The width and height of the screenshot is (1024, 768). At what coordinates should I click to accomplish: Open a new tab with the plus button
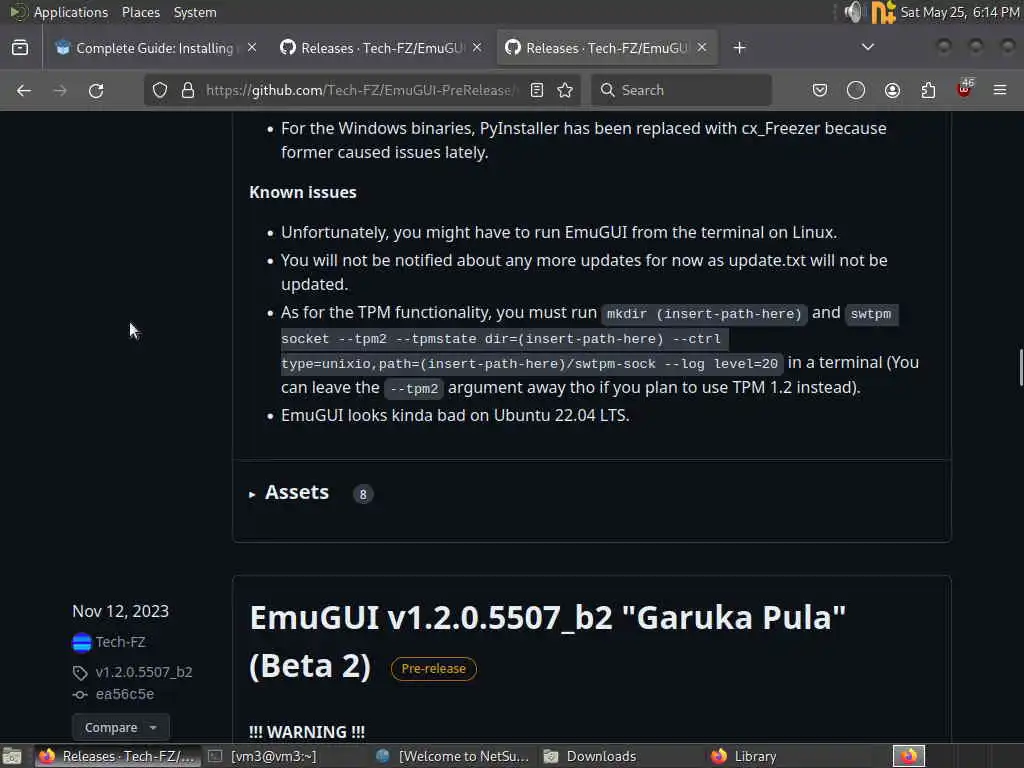click(739, 48)
